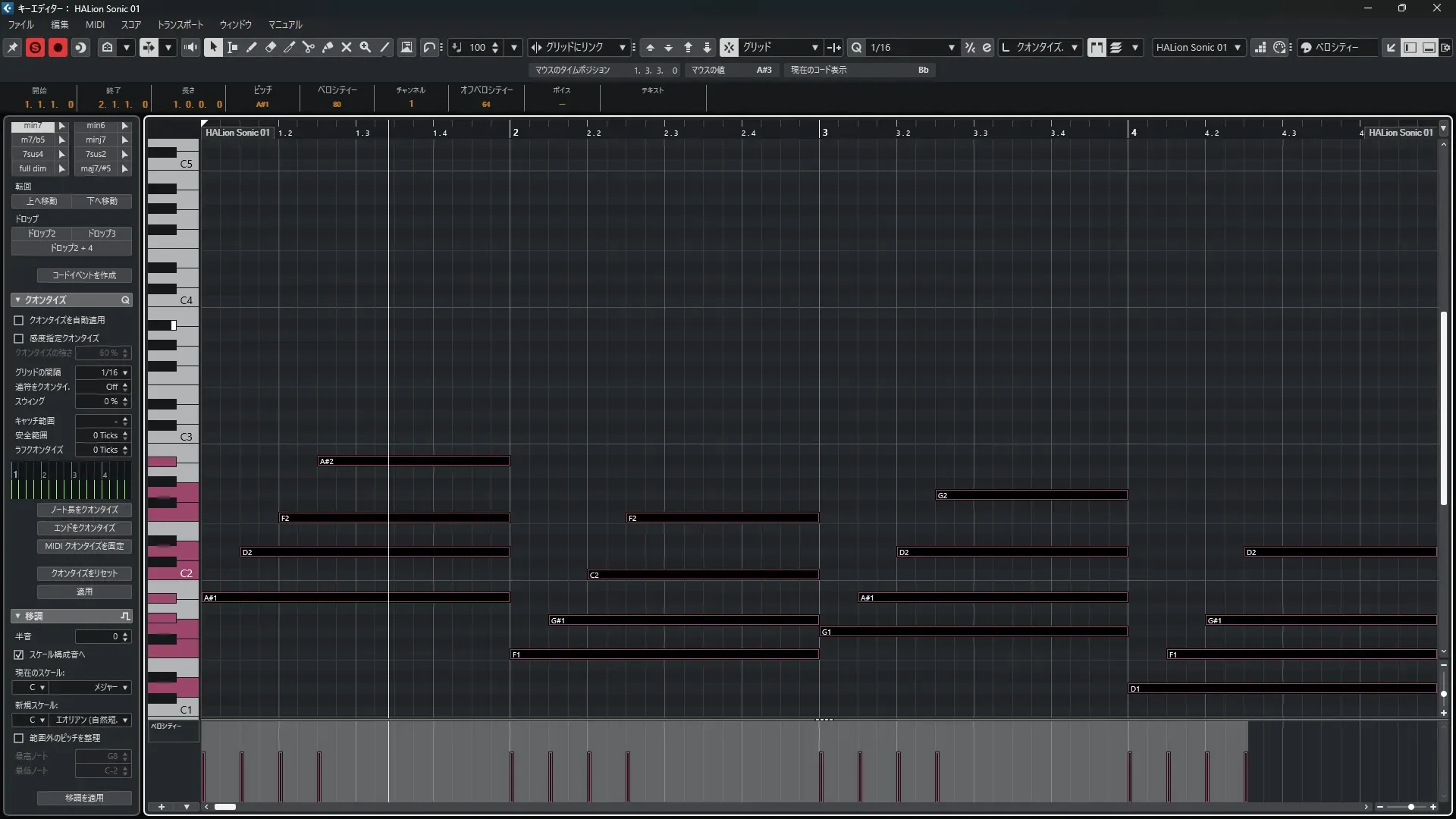Collapse the クオンタイズ section

17,300
